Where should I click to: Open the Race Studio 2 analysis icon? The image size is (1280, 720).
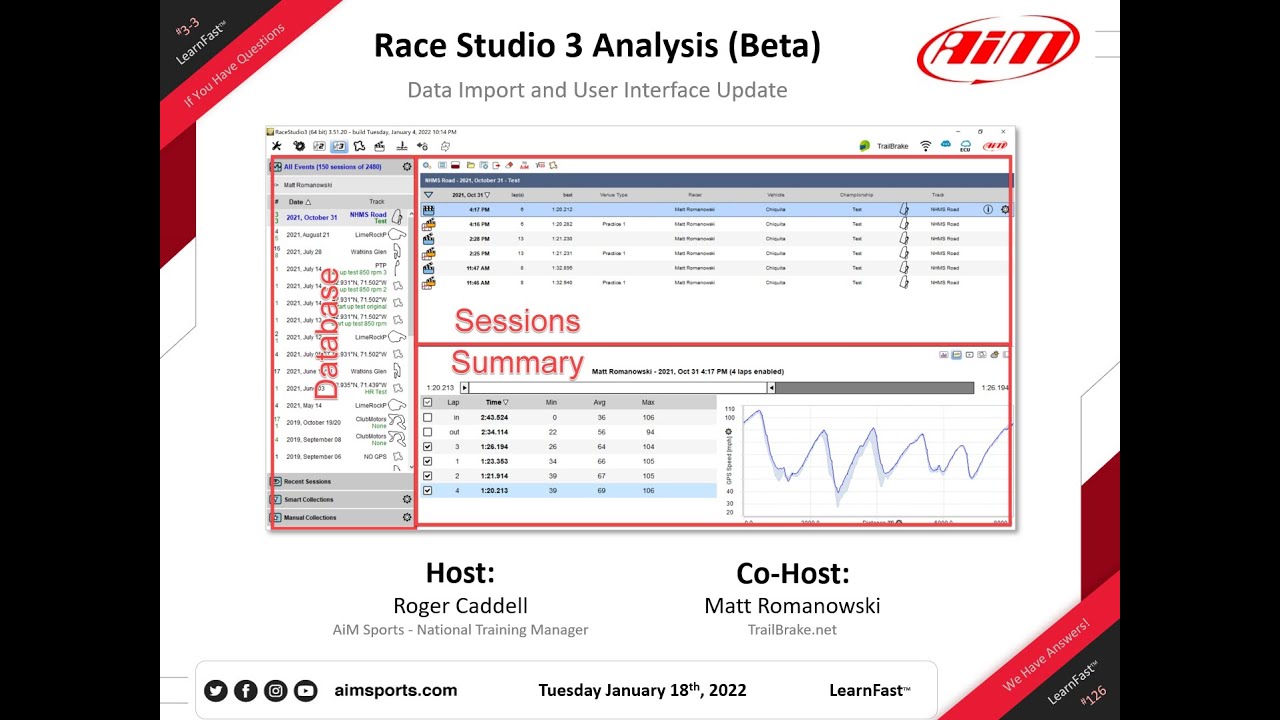pos(319,146)
